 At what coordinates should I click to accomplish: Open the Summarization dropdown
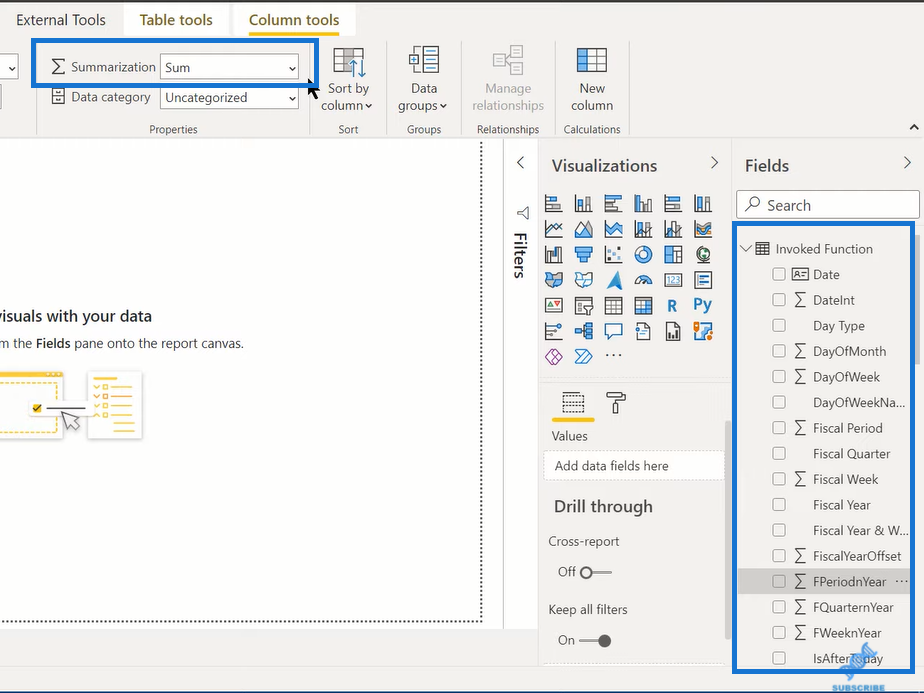click(229, 67)
